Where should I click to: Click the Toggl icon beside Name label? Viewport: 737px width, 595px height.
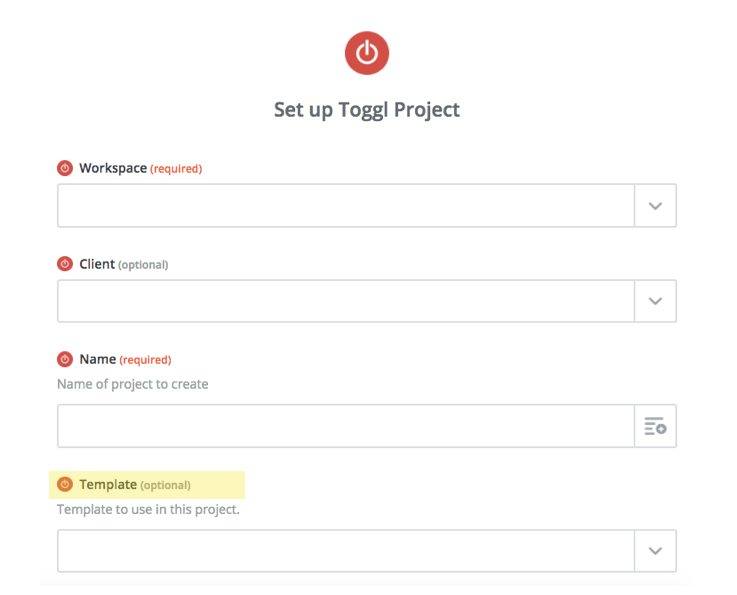65,359
